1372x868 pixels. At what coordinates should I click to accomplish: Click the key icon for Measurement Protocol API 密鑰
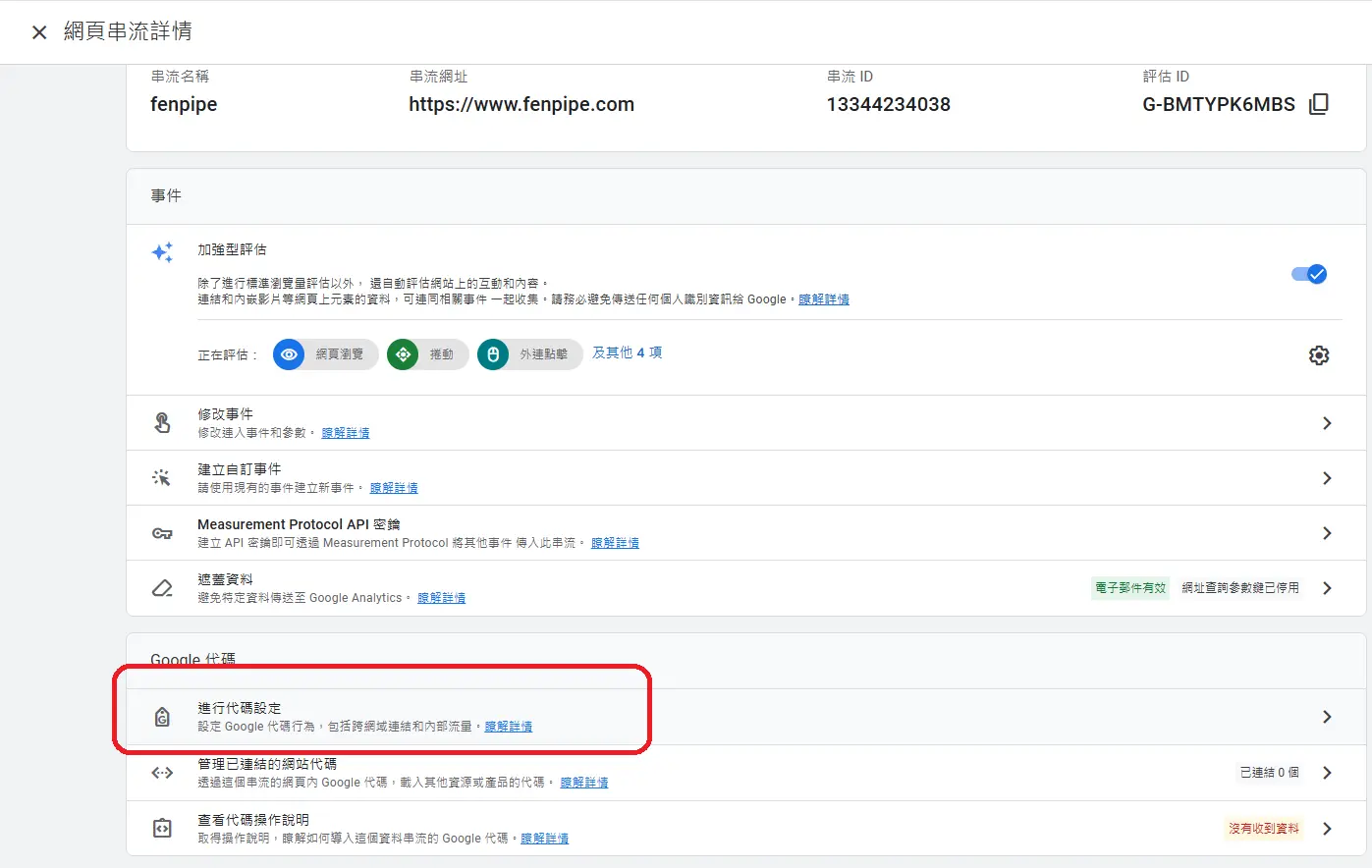pyautogui.click(x=162, y=532)
